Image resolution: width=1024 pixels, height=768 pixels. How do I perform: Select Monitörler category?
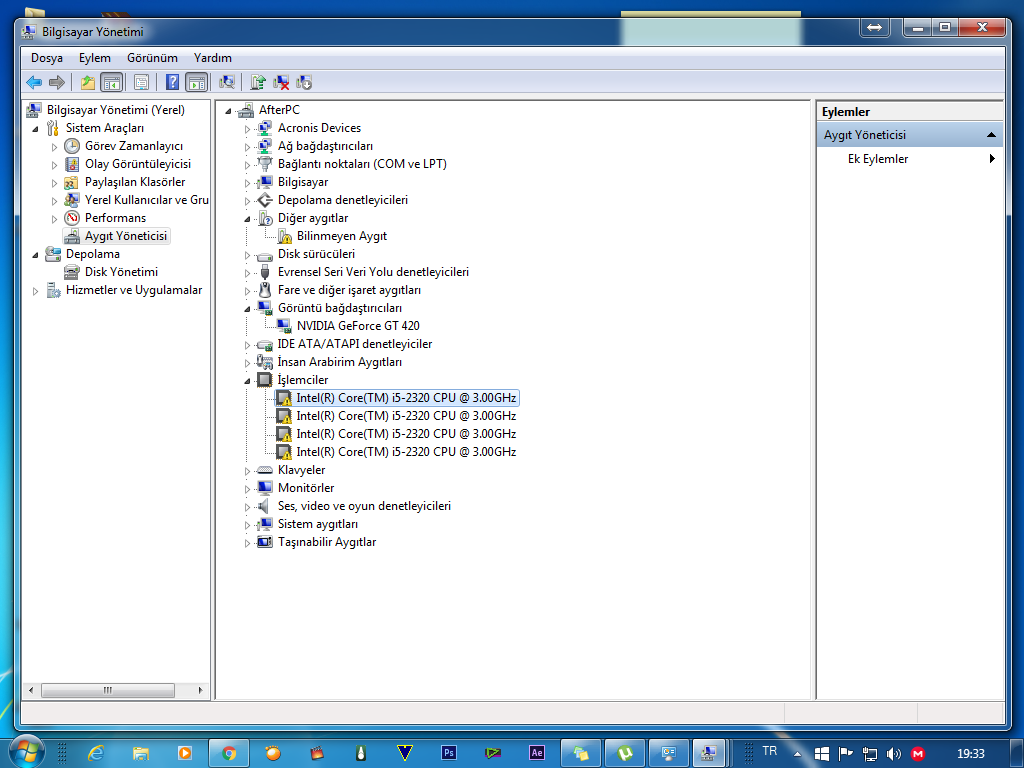pos(306,488)
